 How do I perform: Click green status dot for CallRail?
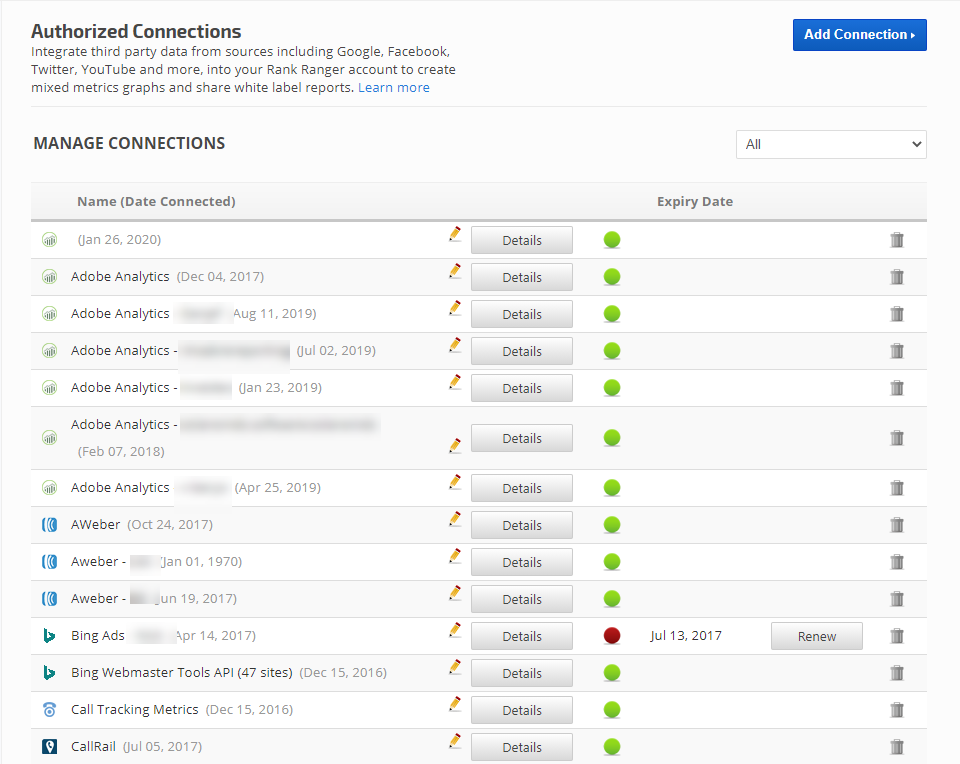coord(612,747)
